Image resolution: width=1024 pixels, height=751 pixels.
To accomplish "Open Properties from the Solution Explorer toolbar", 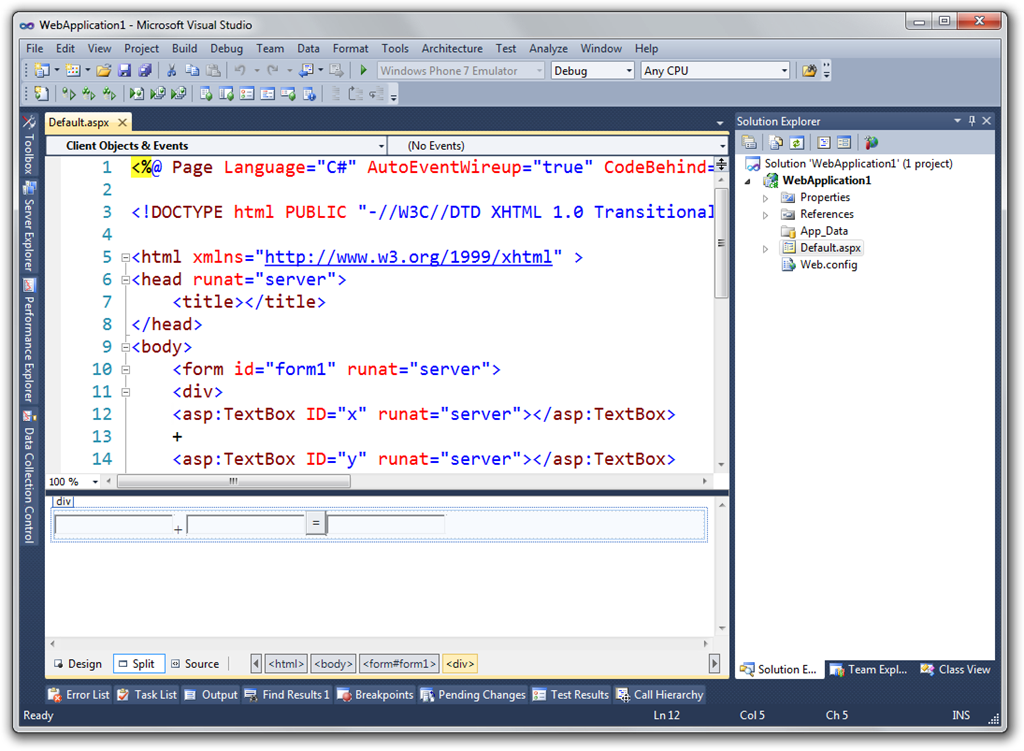I will (x=749, y=142).
